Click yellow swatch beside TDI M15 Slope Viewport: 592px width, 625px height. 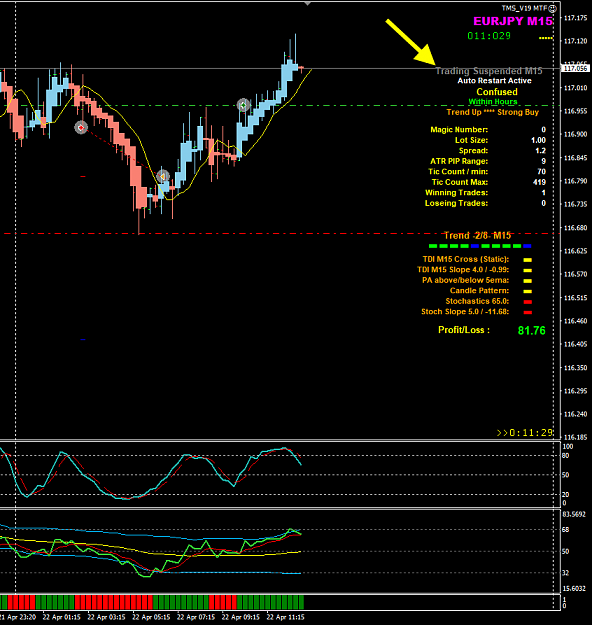coord(527,270)
